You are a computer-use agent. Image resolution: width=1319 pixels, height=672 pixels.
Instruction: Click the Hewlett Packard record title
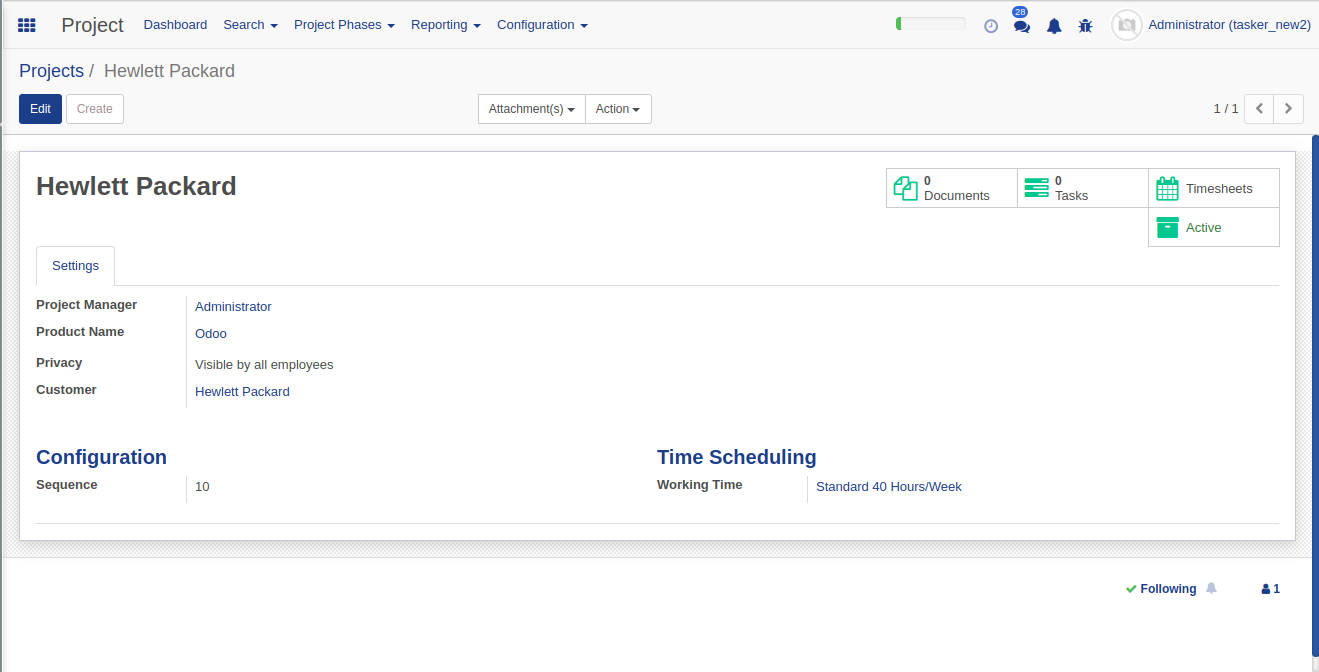[x=136, y=186]
